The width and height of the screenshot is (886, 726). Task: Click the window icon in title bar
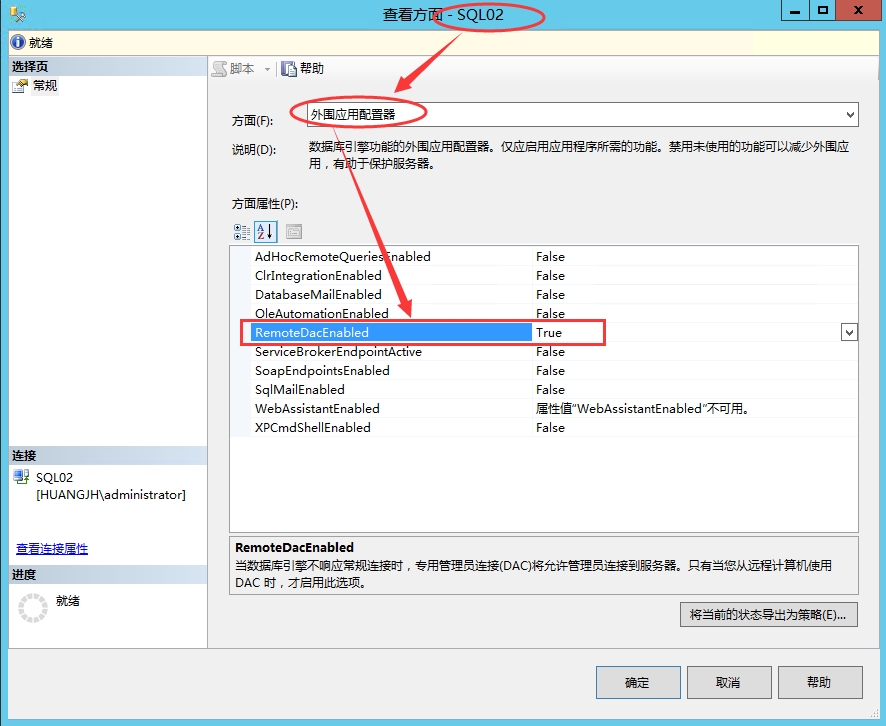(x=18, y=14)
